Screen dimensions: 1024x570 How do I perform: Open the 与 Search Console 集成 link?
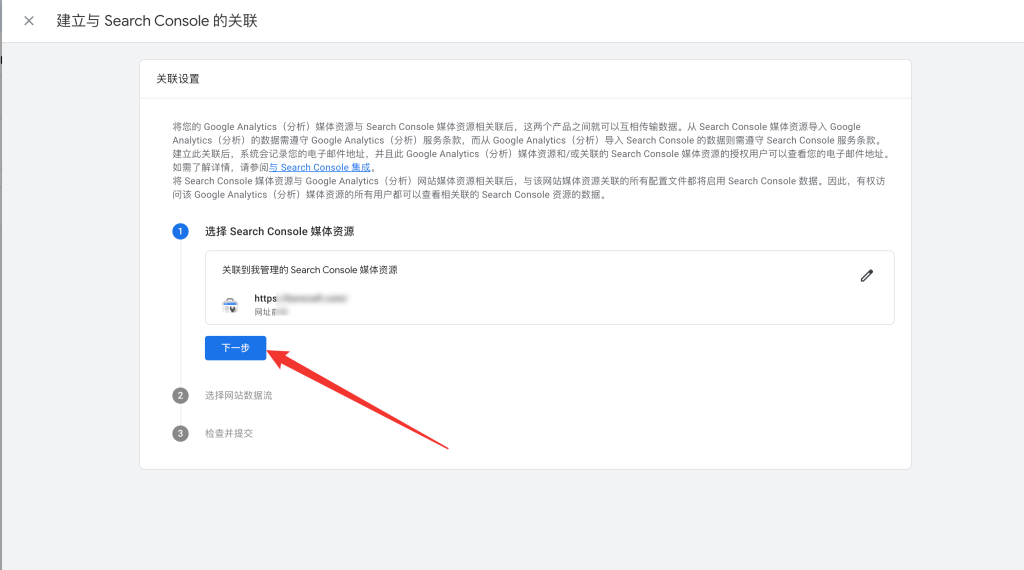point(319,167)
